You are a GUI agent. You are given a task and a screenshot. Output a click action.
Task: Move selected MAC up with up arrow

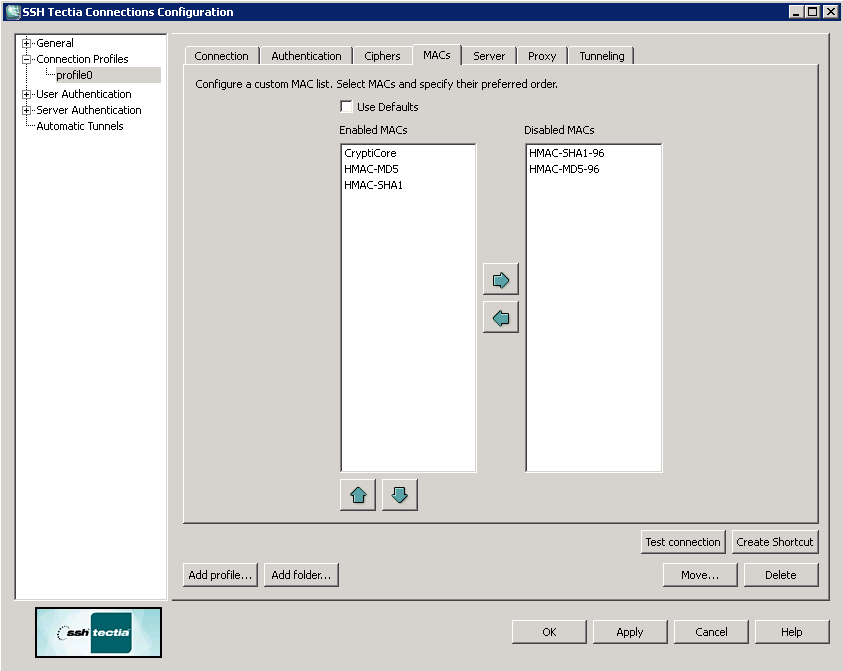pyautogui.click(x=358, y=495)
